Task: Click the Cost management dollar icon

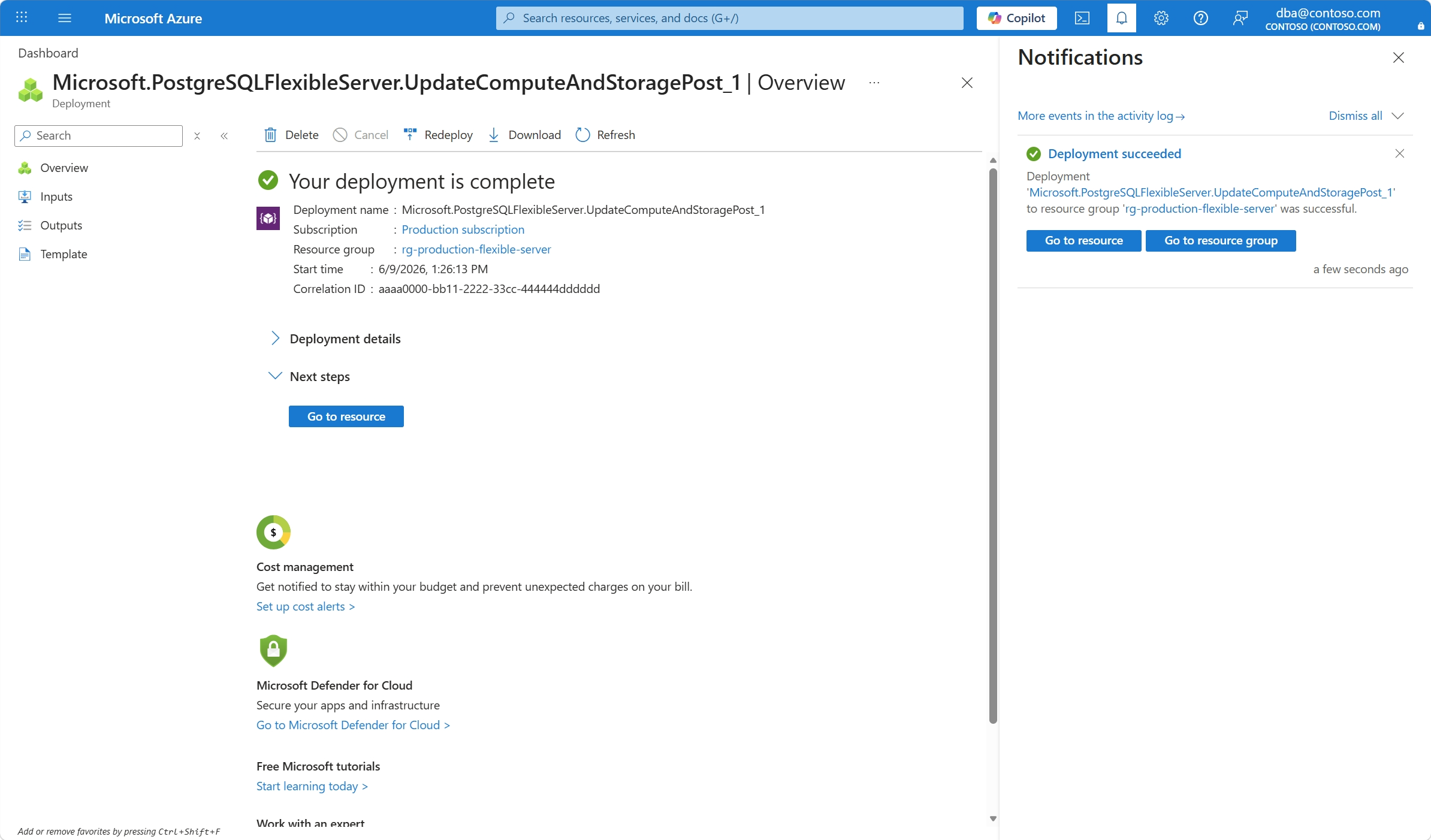Action: 273,532
